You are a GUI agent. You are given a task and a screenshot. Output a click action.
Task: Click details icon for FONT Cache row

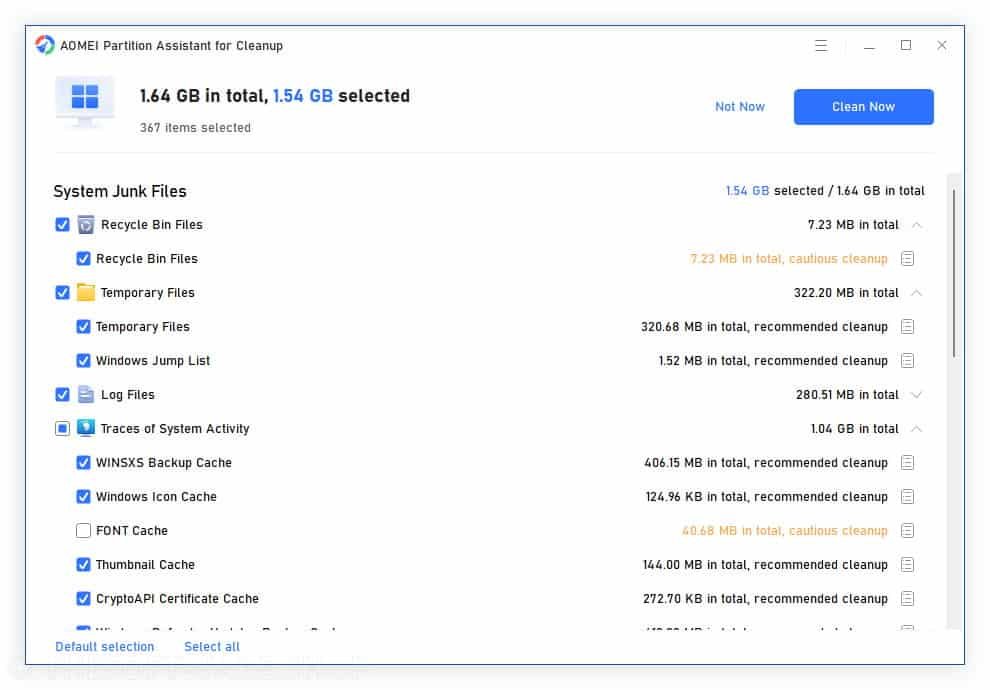[x=907, y=531]
